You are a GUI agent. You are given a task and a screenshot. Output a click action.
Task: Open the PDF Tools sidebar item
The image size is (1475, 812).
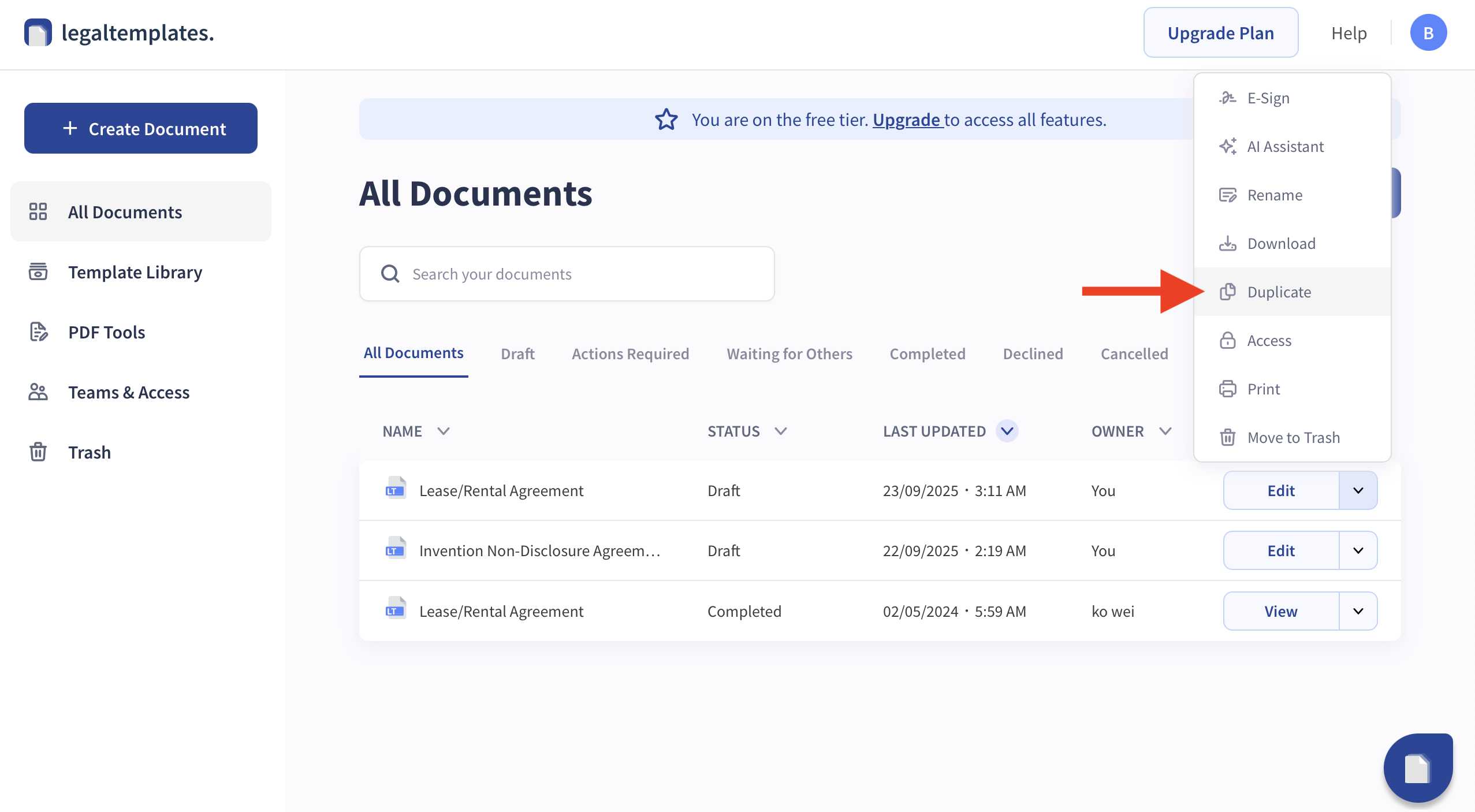coord(106,332)
